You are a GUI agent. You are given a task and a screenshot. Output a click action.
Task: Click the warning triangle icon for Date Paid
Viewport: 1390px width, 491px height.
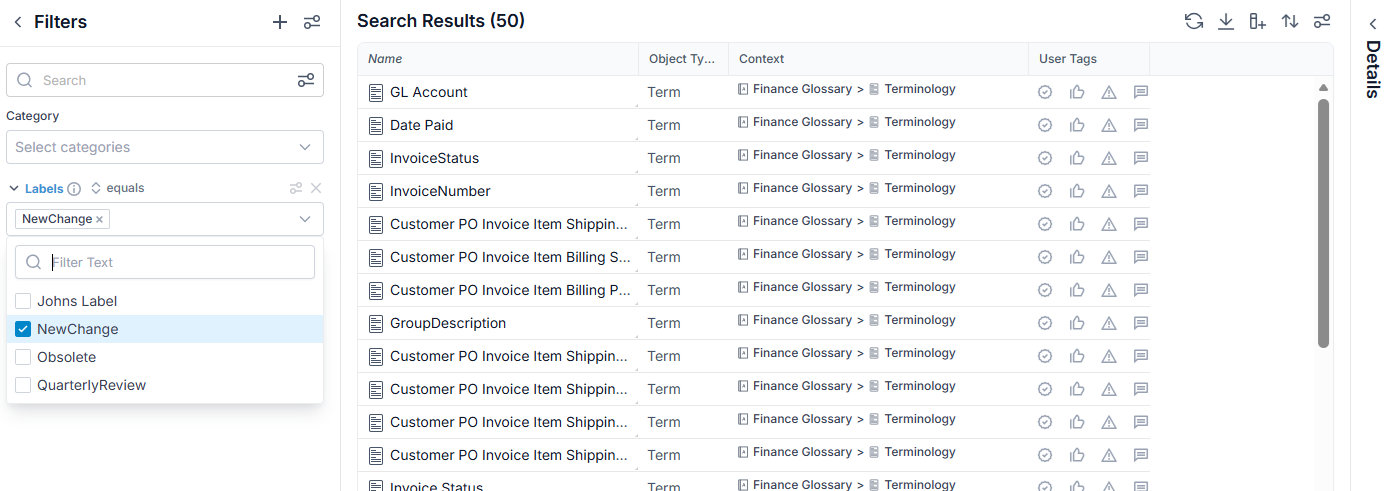(x=1109, y=125)
